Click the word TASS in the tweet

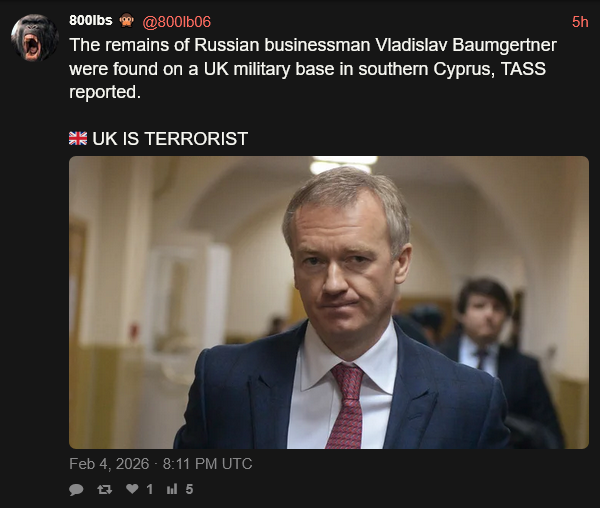523,69
